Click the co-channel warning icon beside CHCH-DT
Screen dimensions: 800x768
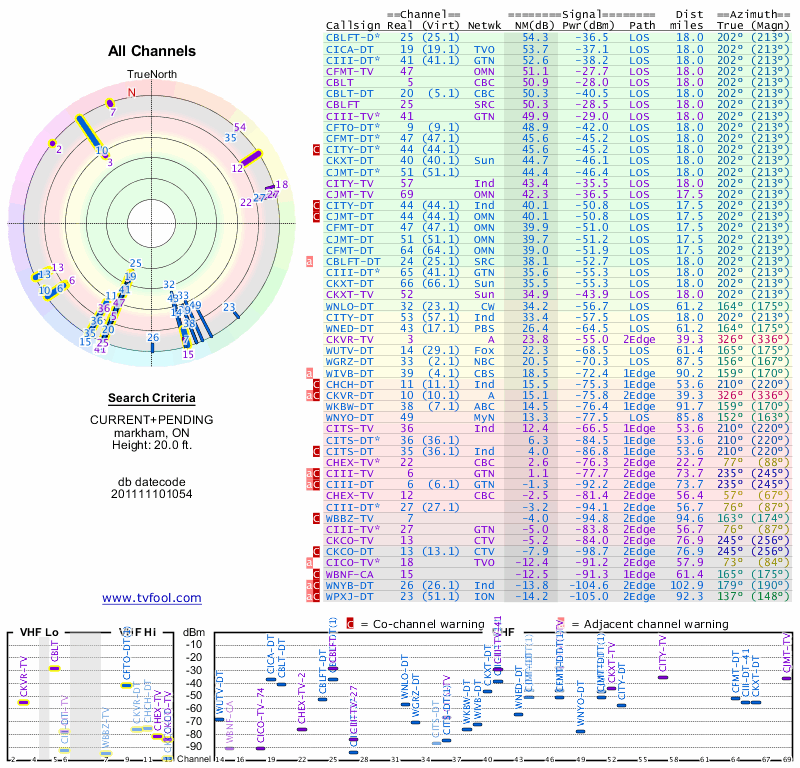click(317, 384)
